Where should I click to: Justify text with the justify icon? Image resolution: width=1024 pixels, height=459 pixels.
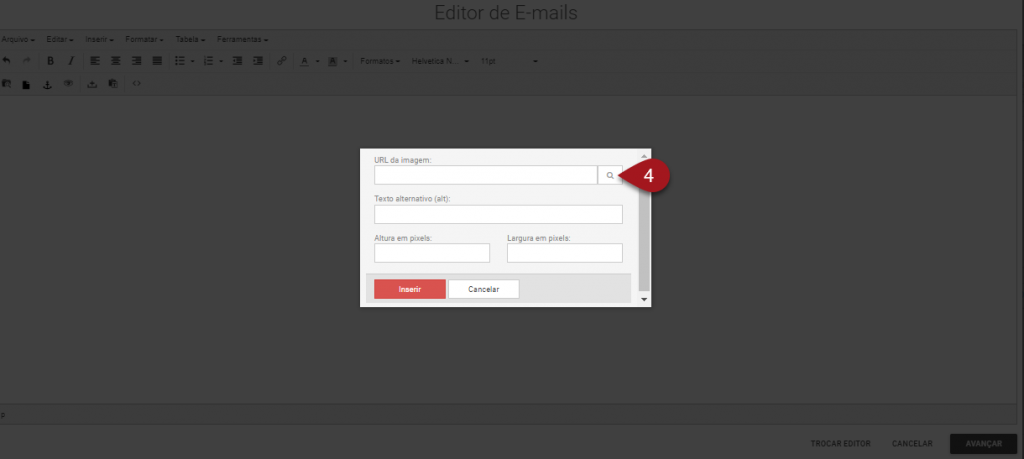(x=155, y=61)
